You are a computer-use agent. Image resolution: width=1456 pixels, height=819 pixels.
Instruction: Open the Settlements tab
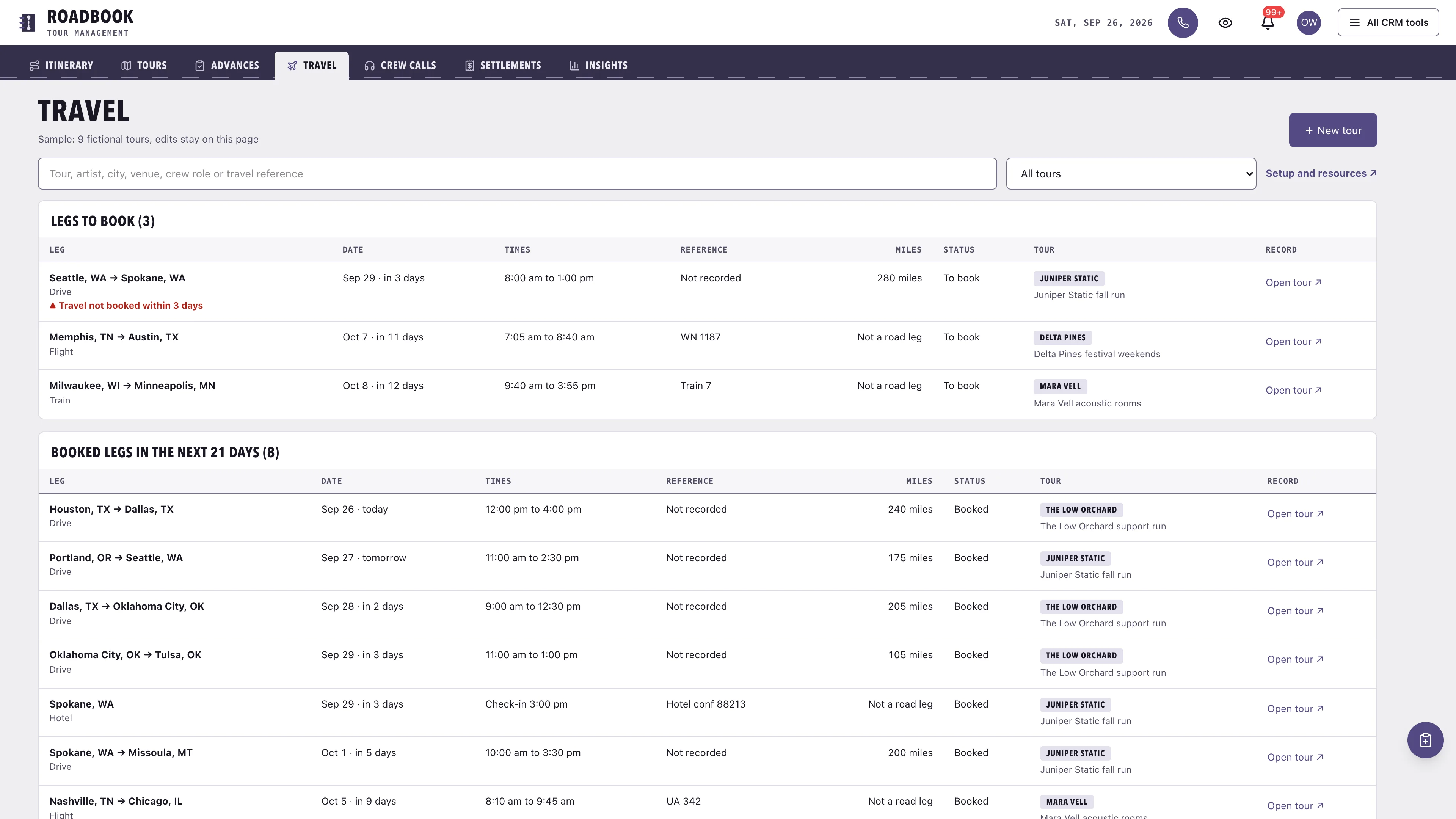[x=503, y=66]
